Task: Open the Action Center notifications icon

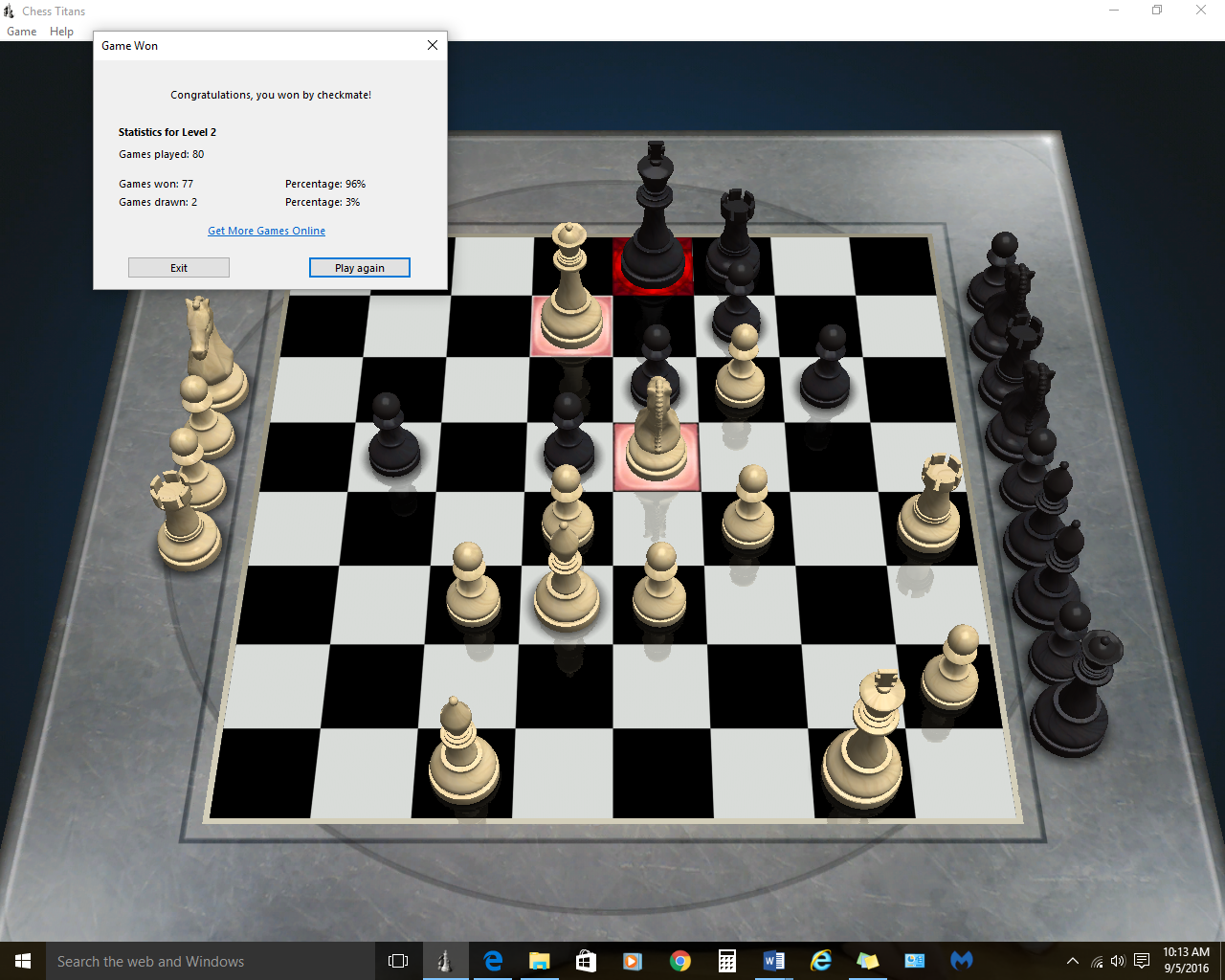Action: (x=1142, y=961)
